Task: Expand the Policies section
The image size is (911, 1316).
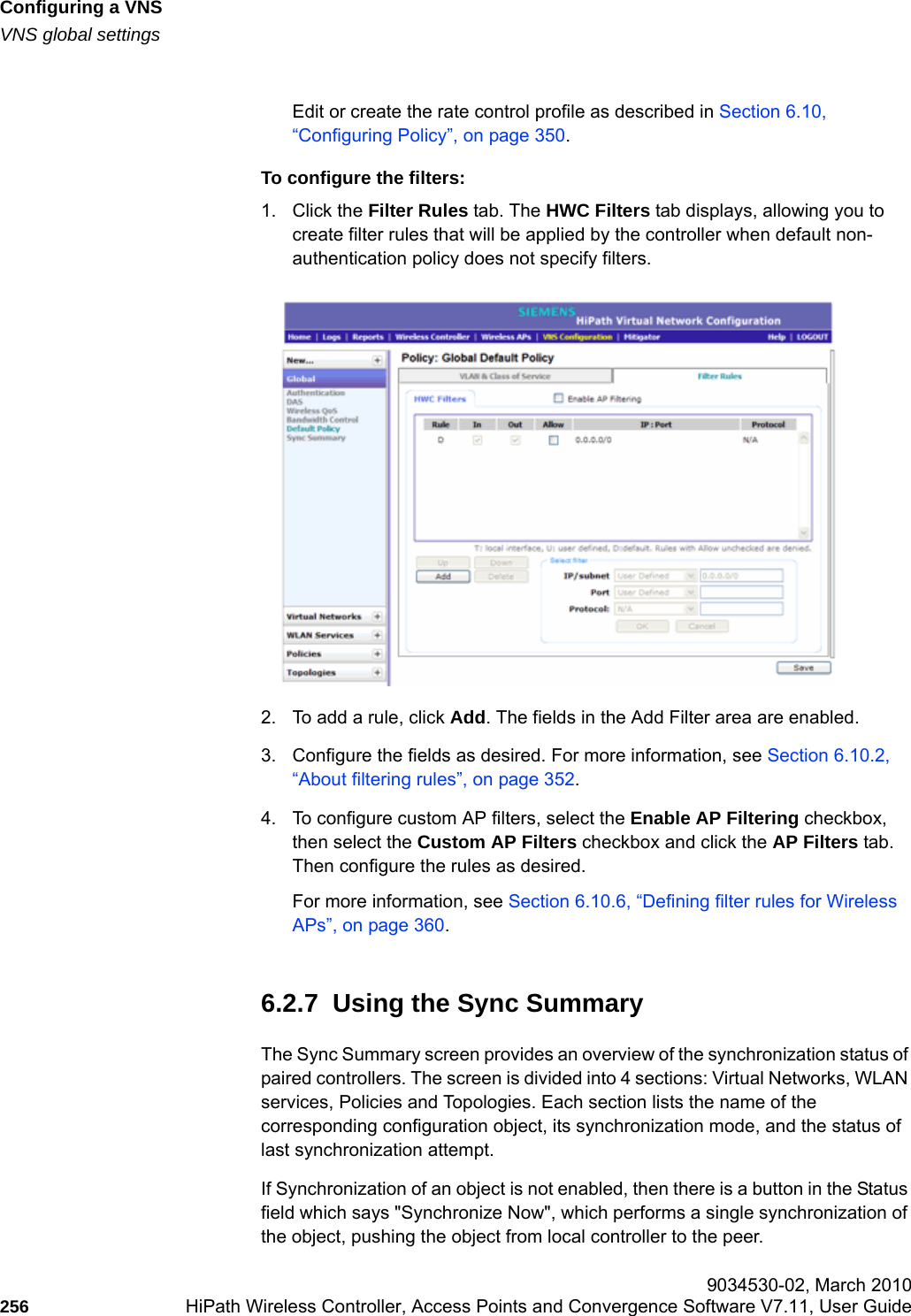Action: coord(377,654)
